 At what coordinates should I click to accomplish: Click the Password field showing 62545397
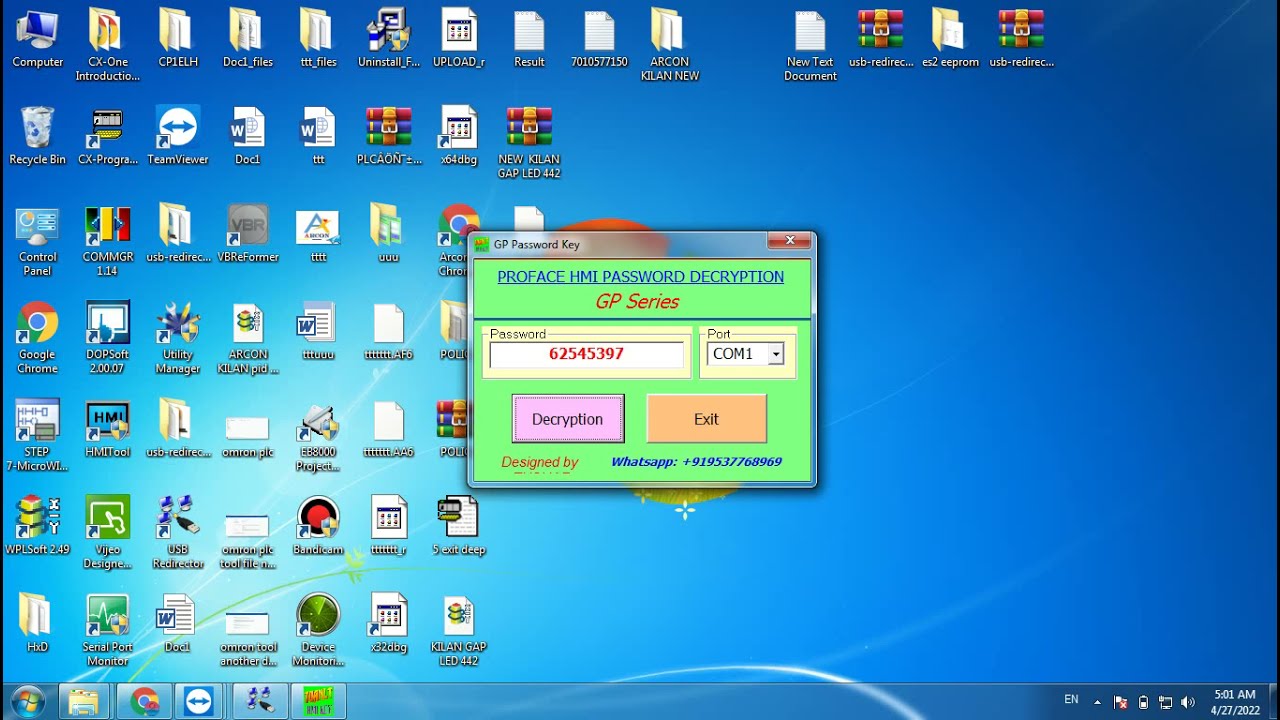(x=586, y=354)
